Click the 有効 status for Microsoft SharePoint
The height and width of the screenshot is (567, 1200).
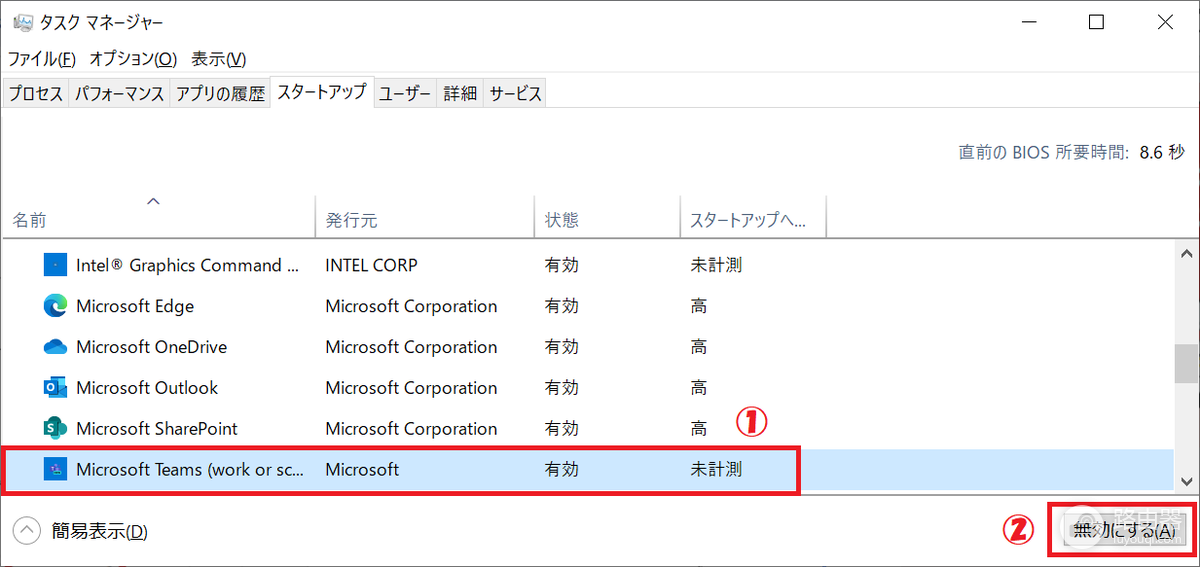point(562,429)
